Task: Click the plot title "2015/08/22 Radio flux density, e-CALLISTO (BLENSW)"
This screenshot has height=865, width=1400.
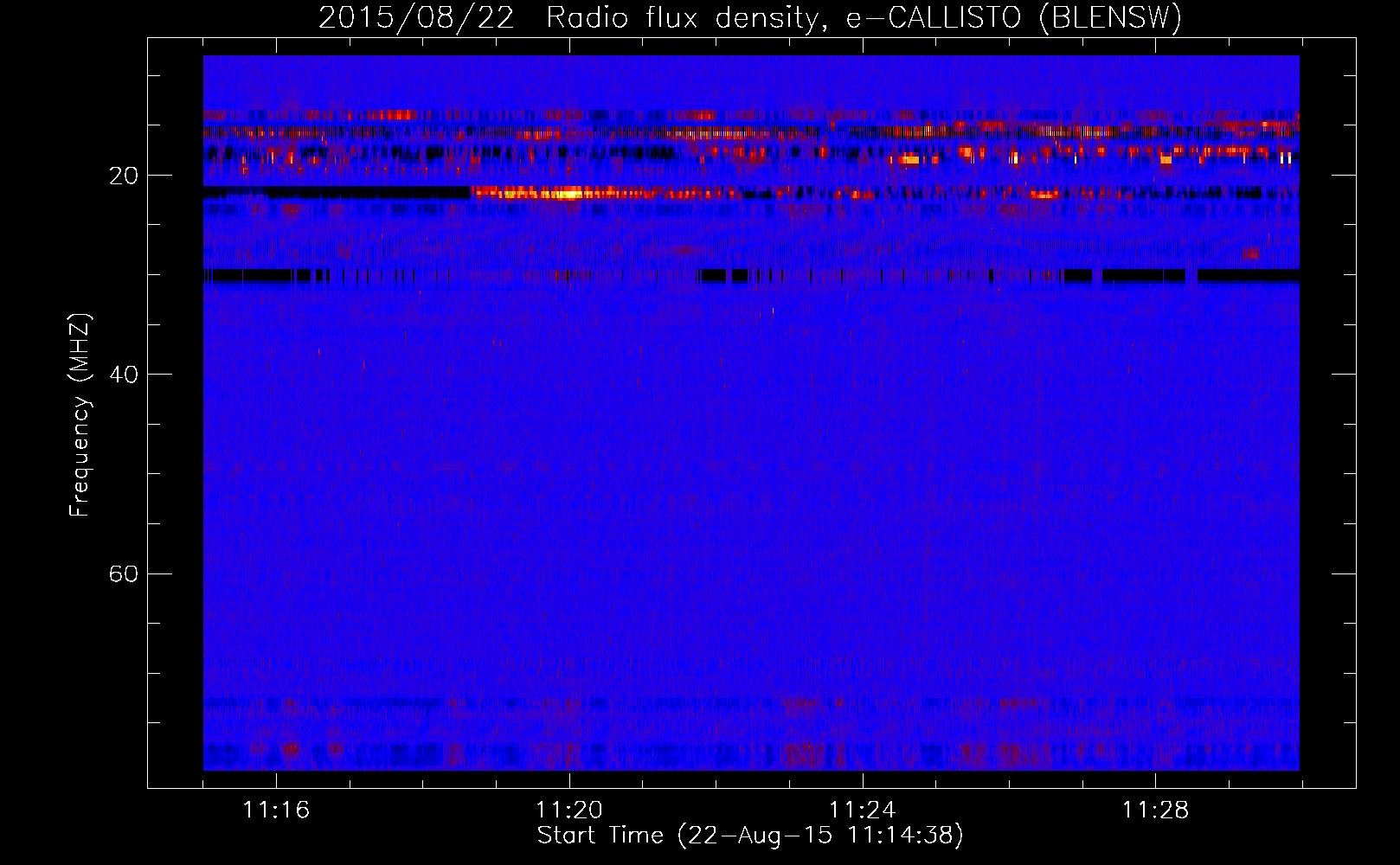Action: pyautogui.click(x=750, y=17)
